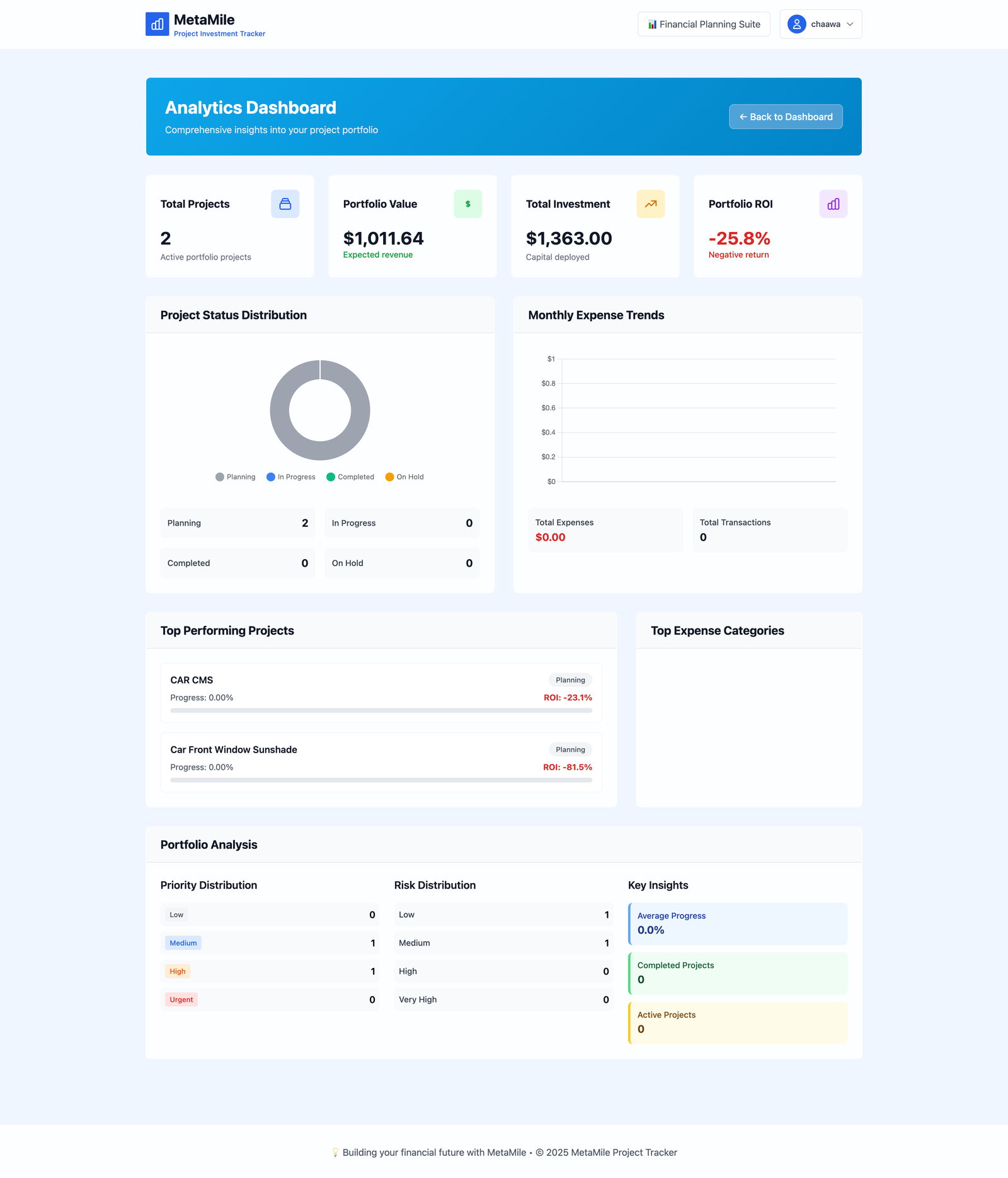Click the Back to Dashboard button
The width and height of the screenshot is (1008, 1178).
pyautogui.click(x=785, y=117)
